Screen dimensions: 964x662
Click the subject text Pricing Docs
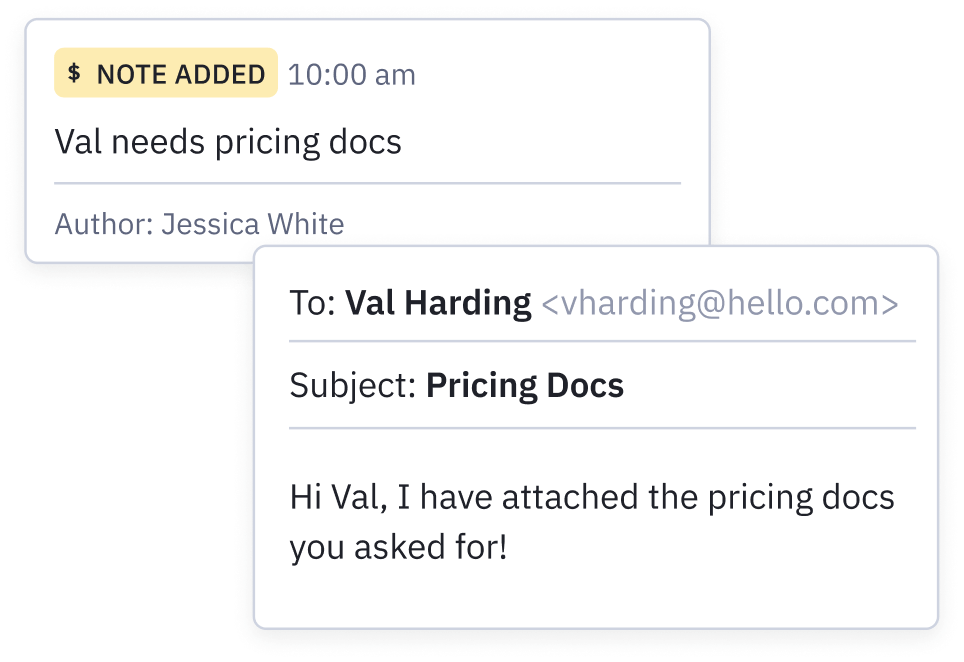[x=525, y=386]
